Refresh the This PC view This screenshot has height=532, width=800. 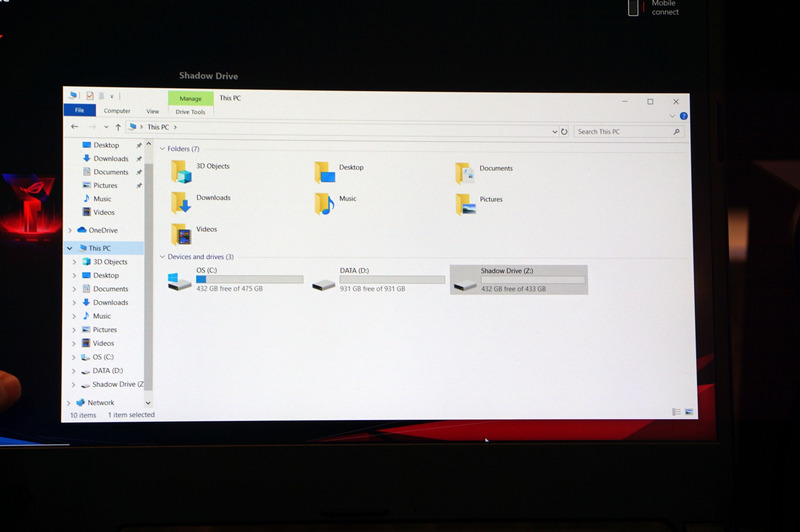(x=564, y=132)
